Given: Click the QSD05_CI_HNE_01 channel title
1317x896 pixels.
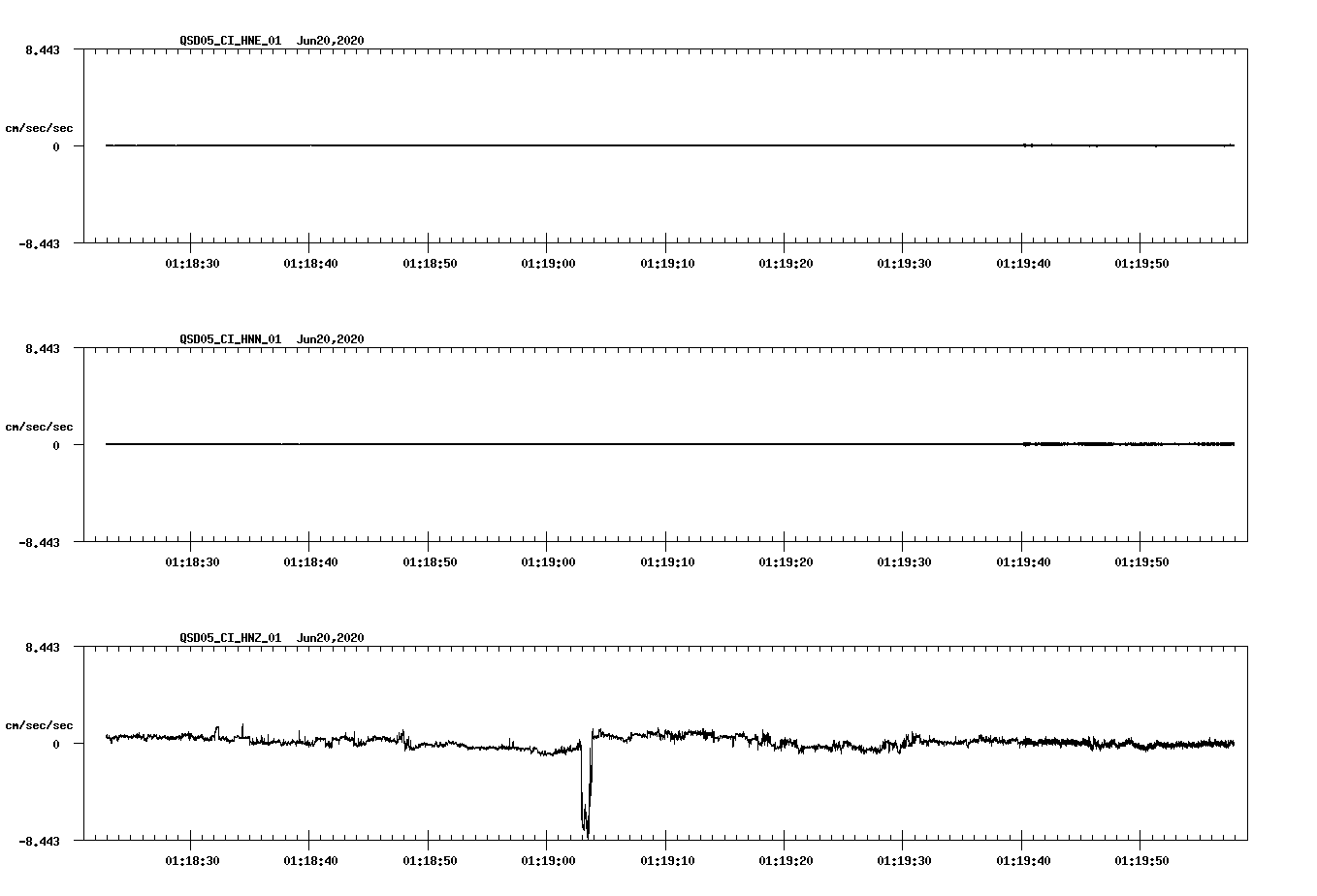Looking at the screenshot, I should [x=231, y=41].
